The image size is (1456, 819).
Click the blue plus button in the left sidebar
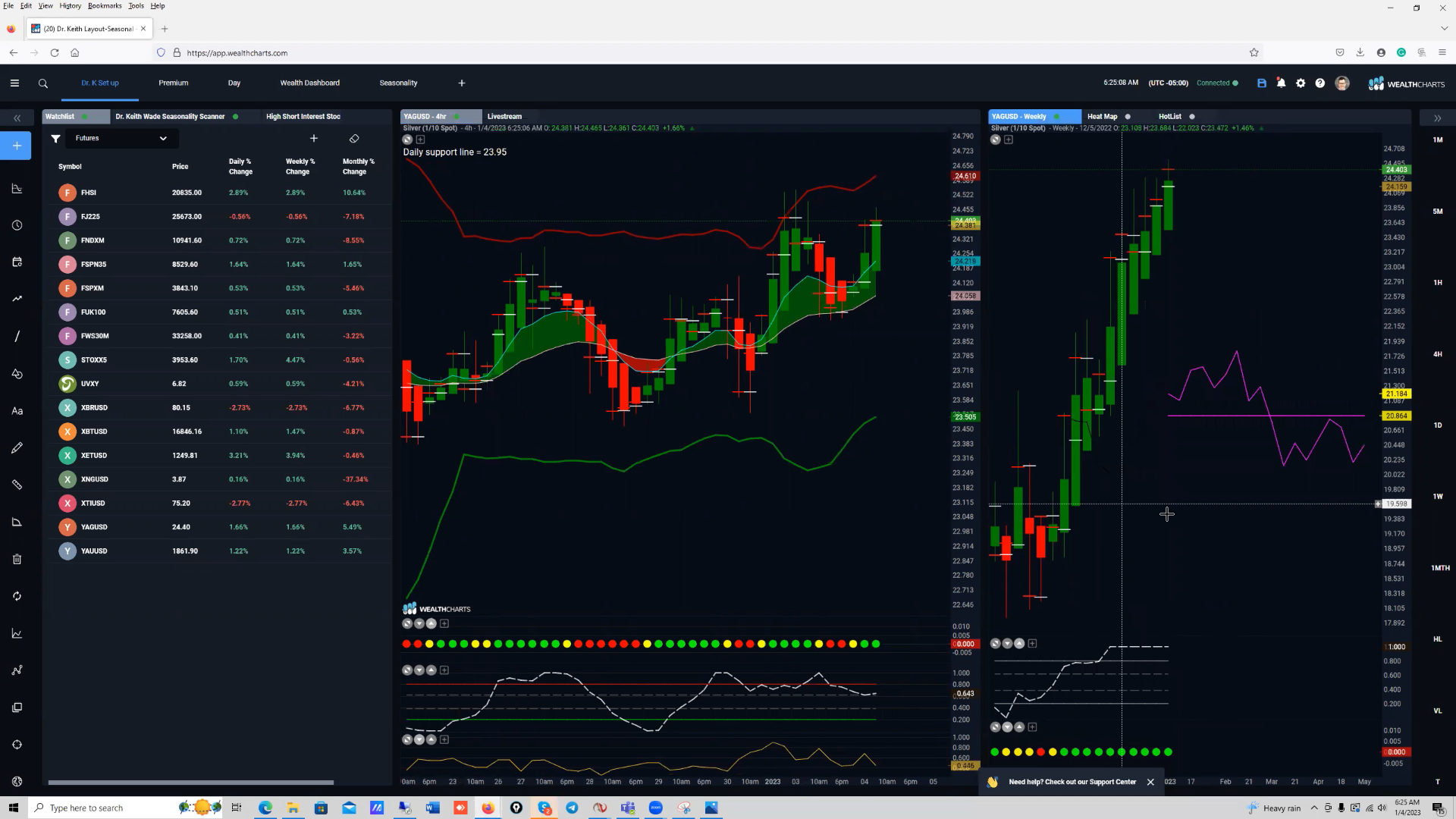[17, 146]
